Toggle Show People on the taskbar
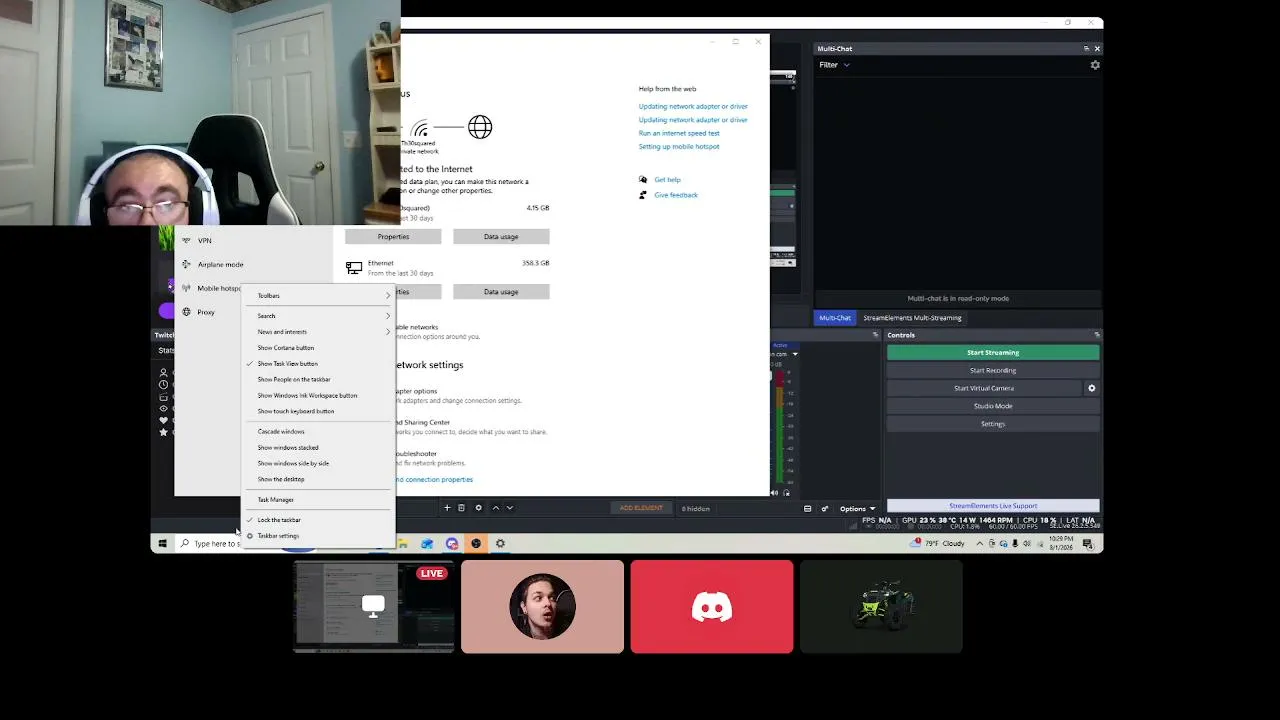 pos(294,380)
